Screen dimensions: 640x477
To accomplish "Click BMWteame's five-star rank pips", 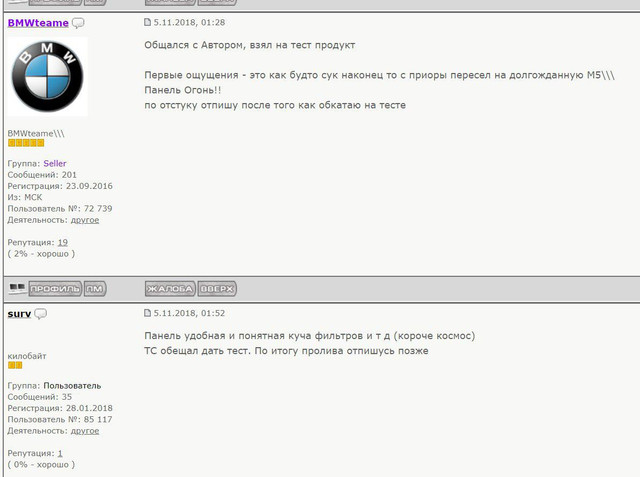I will (x=26, y=143).
